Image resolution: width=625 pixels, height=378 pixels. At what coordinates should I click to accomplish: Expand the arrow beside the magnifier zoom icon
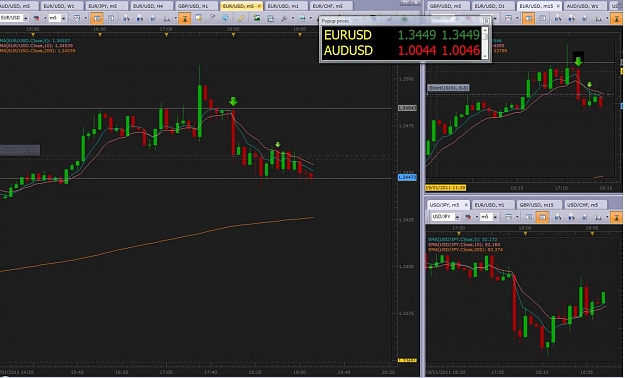293,18
